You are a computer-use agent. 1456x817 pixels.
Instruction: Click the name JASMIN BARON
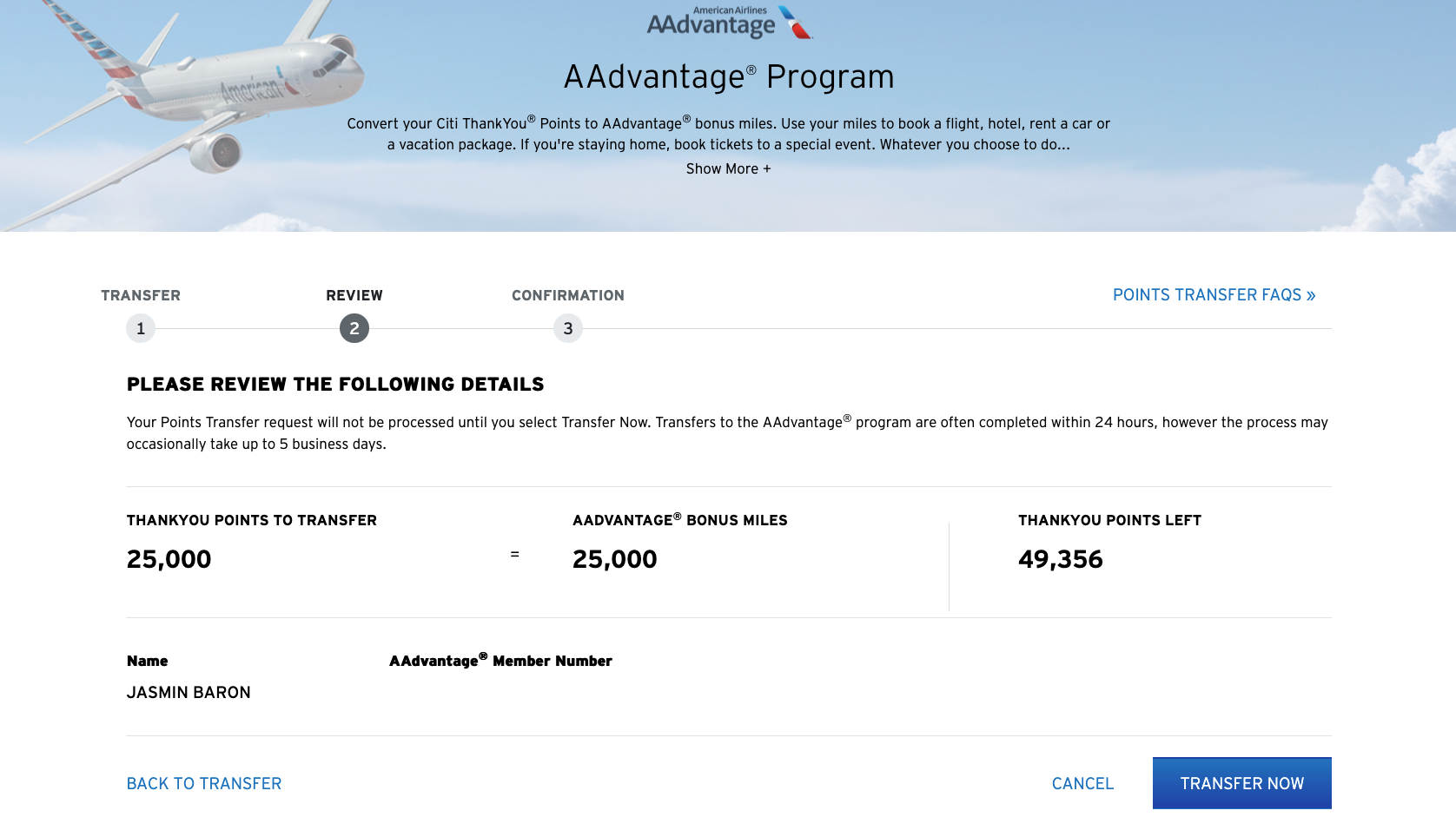tap(189, 692)
